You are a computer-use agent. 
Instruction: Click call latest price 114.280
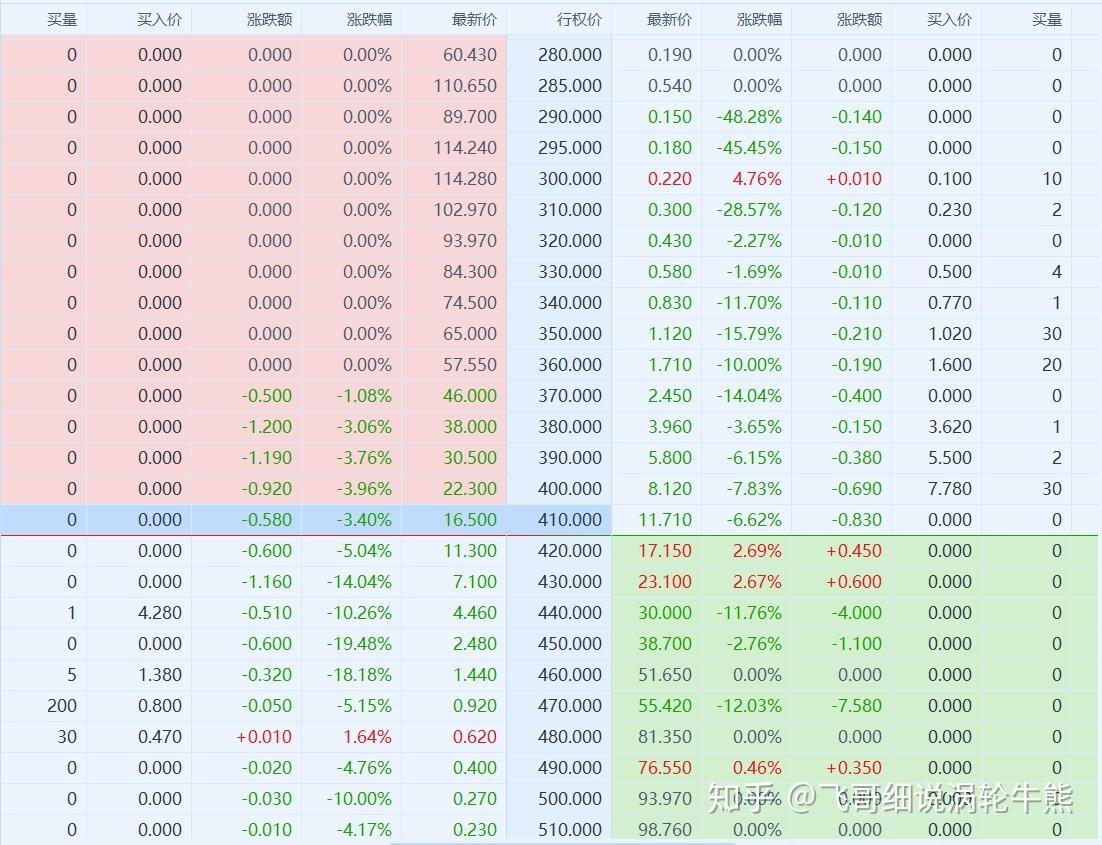(465, 179)
